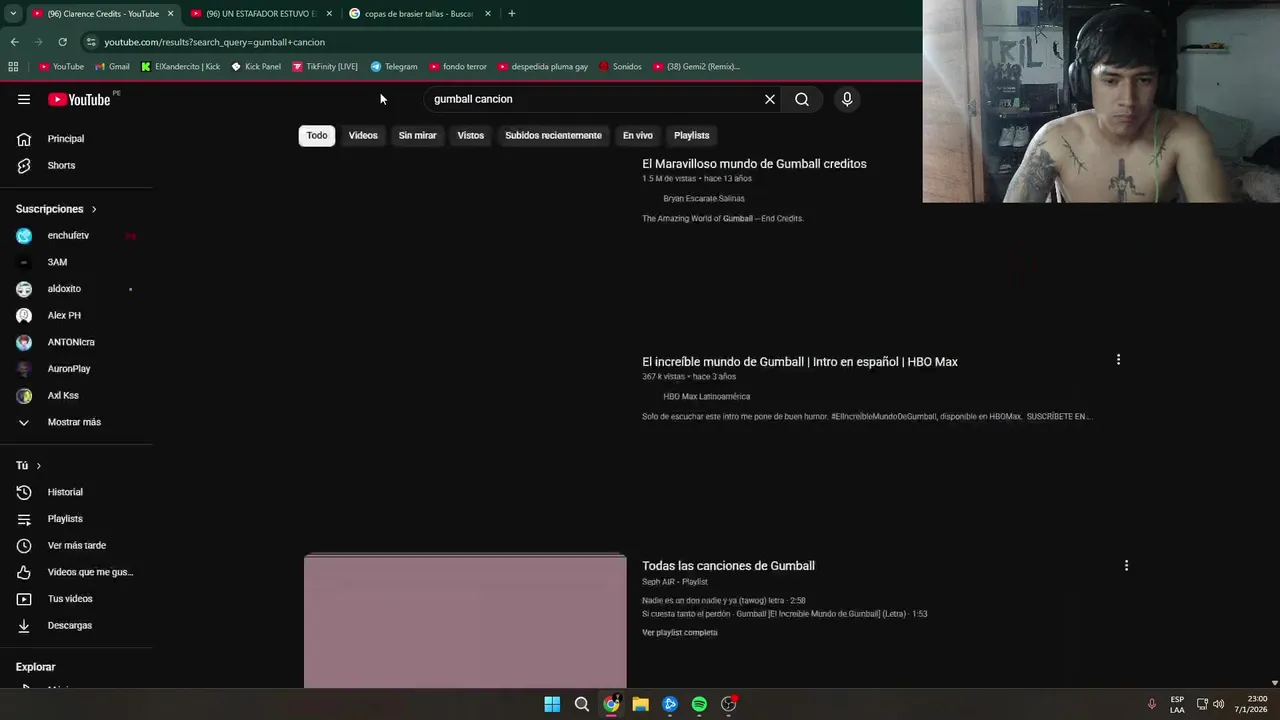
Task: Expand the Suscripciones section
Action: [56, 209]
